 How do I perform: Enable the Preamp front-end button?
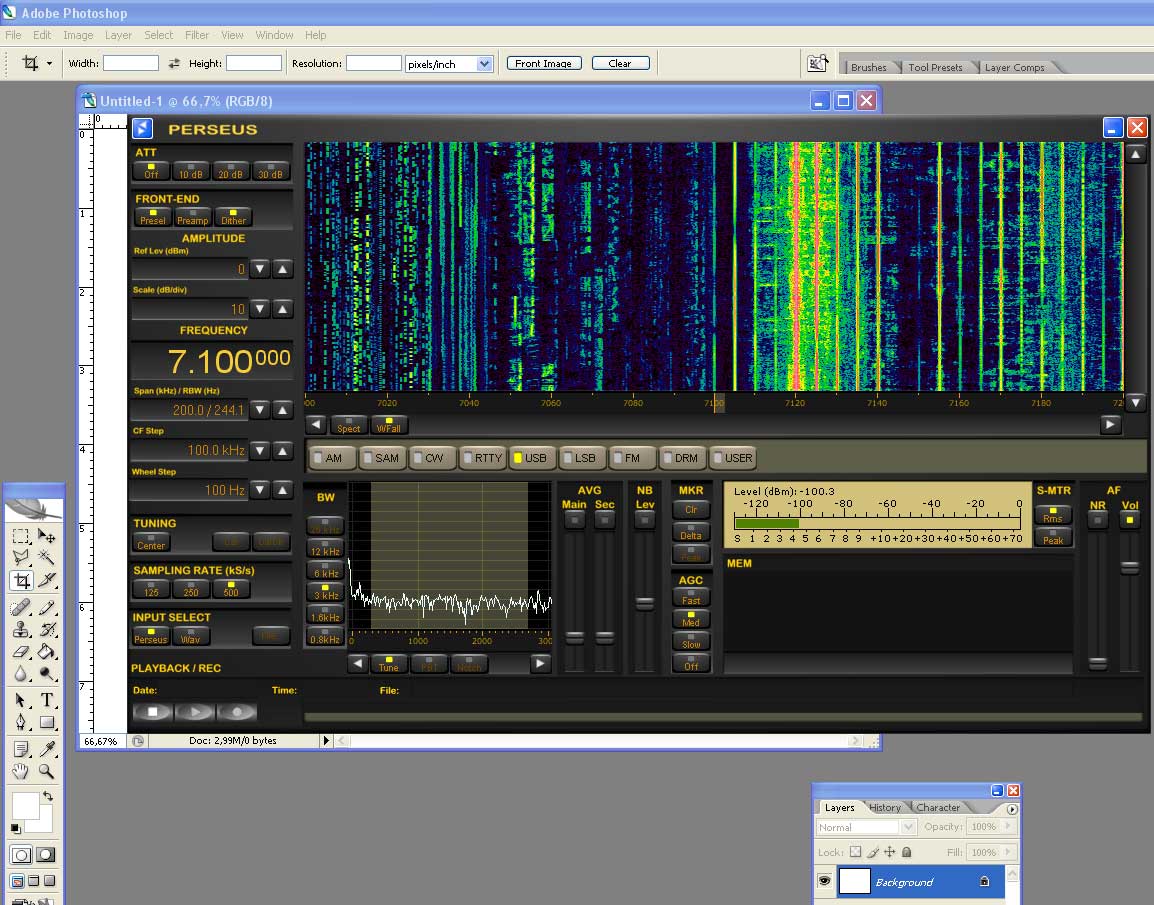click(x=193, y=217)
